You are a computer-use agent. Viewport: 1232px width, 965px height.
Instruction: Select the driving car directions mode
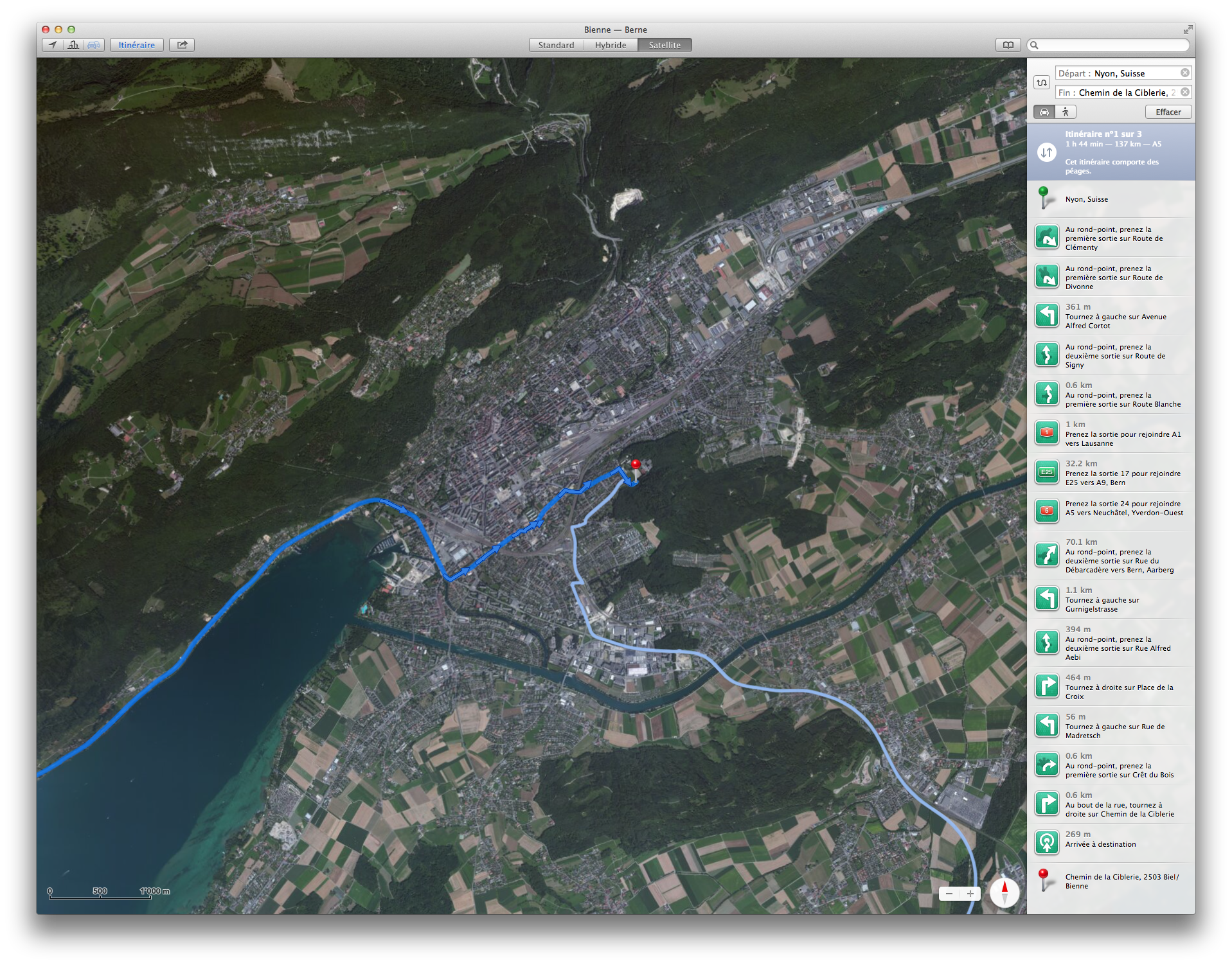[1044, 112]
